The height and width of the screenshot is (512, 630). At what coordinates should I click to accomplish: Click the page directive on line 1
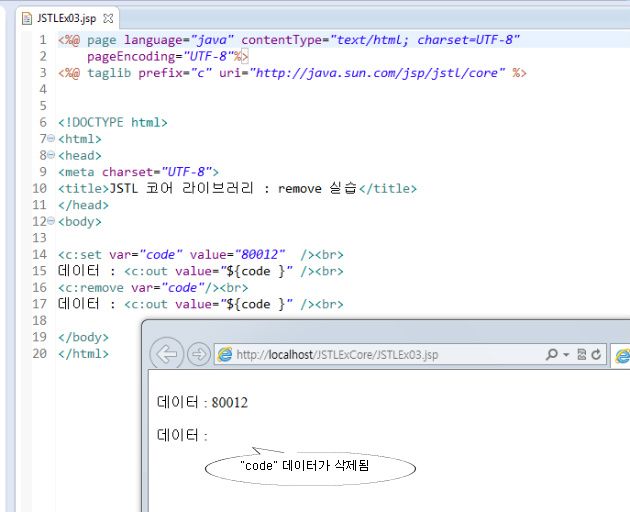pyautogui.click(x=288, y=40)
